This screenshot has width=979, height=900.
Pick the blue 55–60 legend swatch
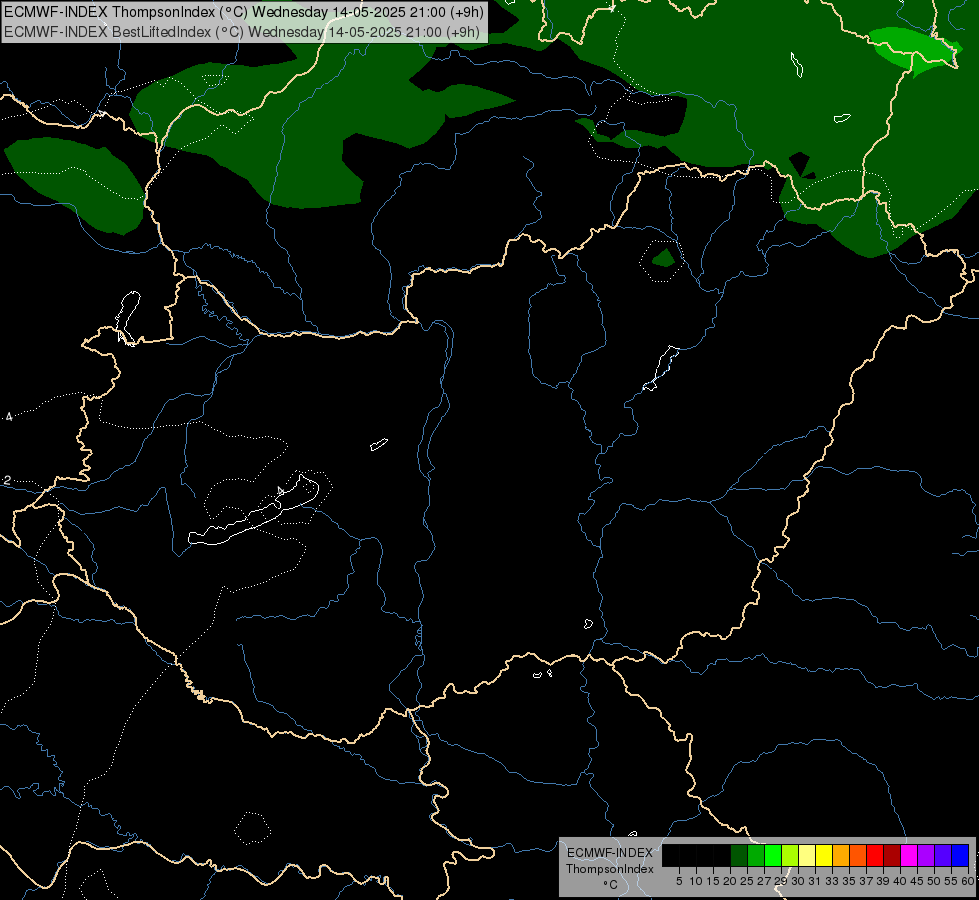(x=960, y=855)
